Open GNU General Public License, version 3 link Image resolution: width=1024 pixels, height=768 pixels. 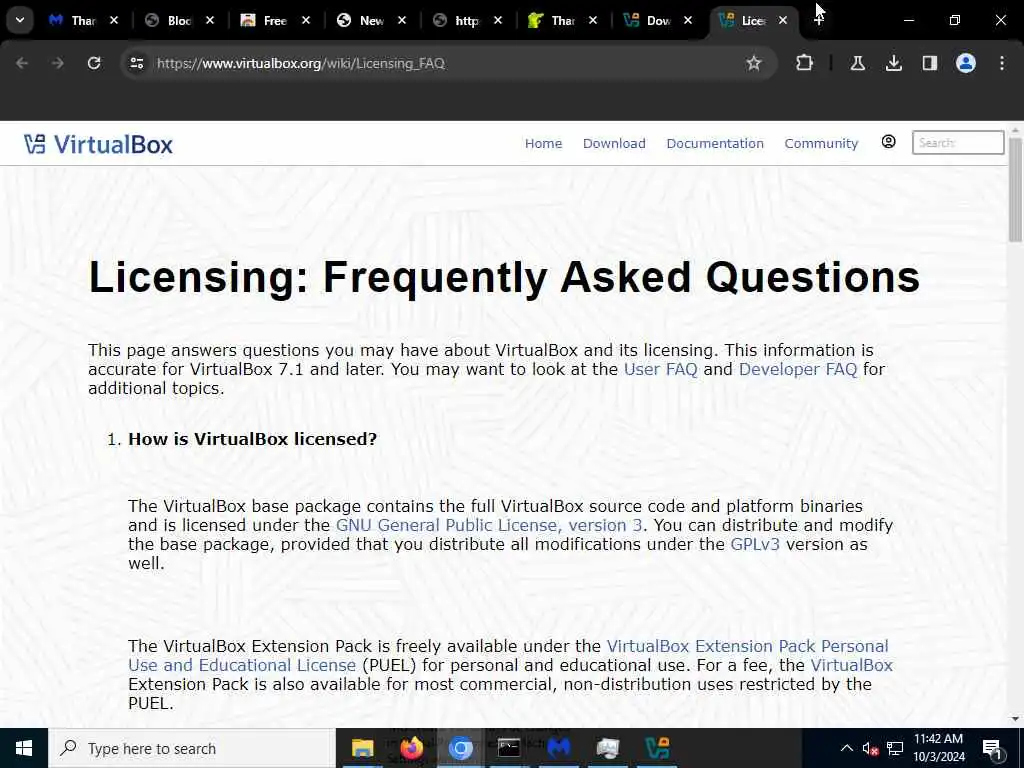point(489,525)
